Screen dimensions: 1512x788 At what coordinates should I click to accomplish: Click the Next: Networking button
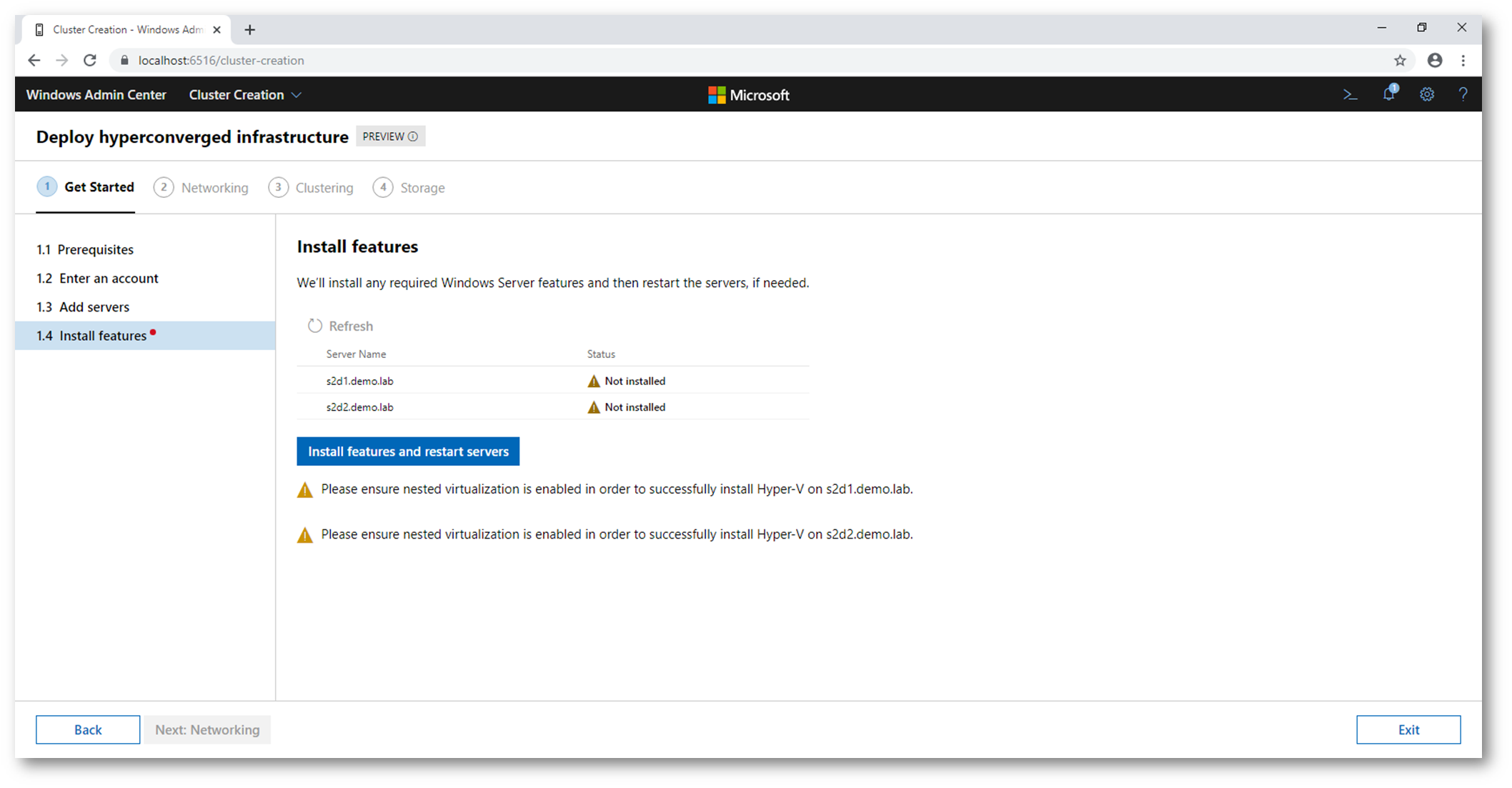(x=207, y=729)
